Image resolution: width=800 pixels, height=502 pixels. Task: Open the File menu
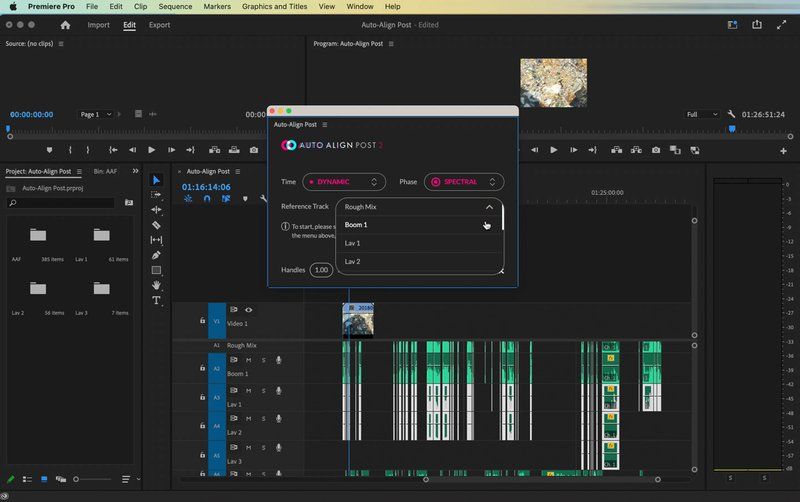click(x=92, y=7)
